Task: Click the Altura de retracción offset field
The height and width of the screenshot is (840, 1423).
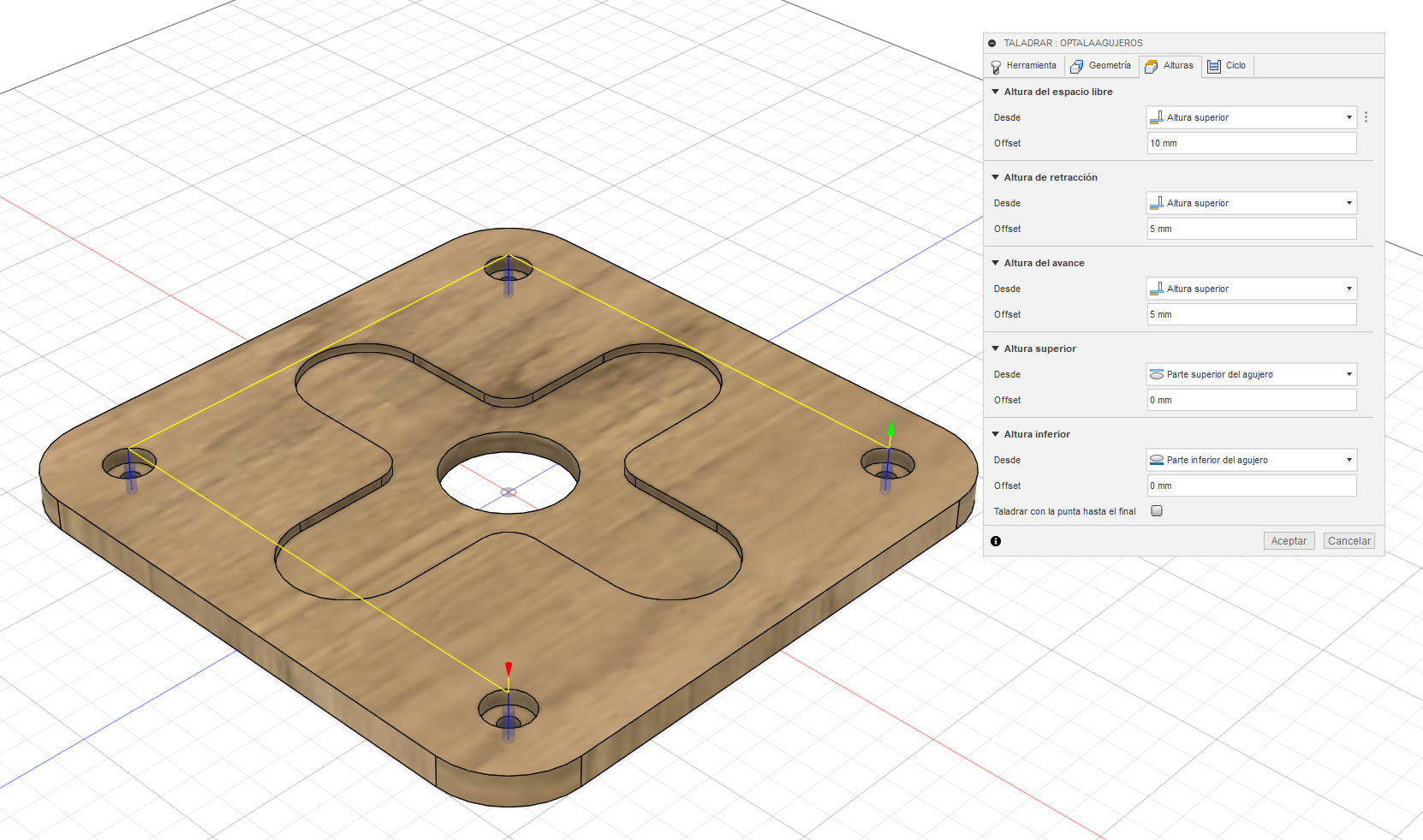Action: 1252,229
